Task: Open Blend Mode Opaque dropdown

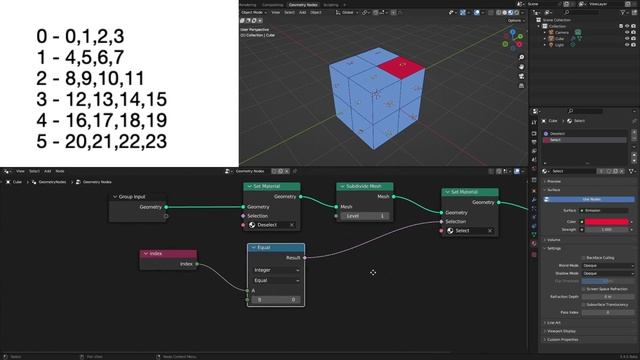Action: click(x=608, y=266)
